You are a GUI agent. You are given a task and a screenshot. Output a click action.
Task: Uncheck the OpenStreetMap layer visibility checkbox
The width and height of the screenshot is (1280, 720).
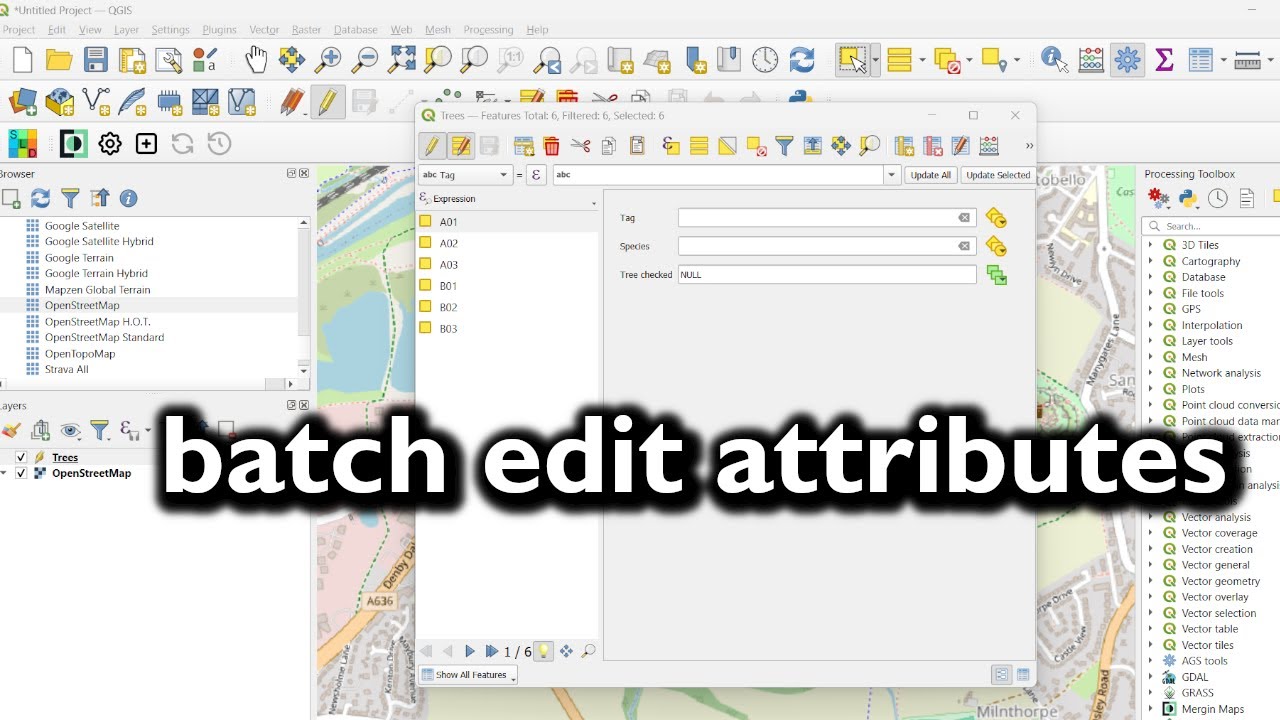coord(20,473)
